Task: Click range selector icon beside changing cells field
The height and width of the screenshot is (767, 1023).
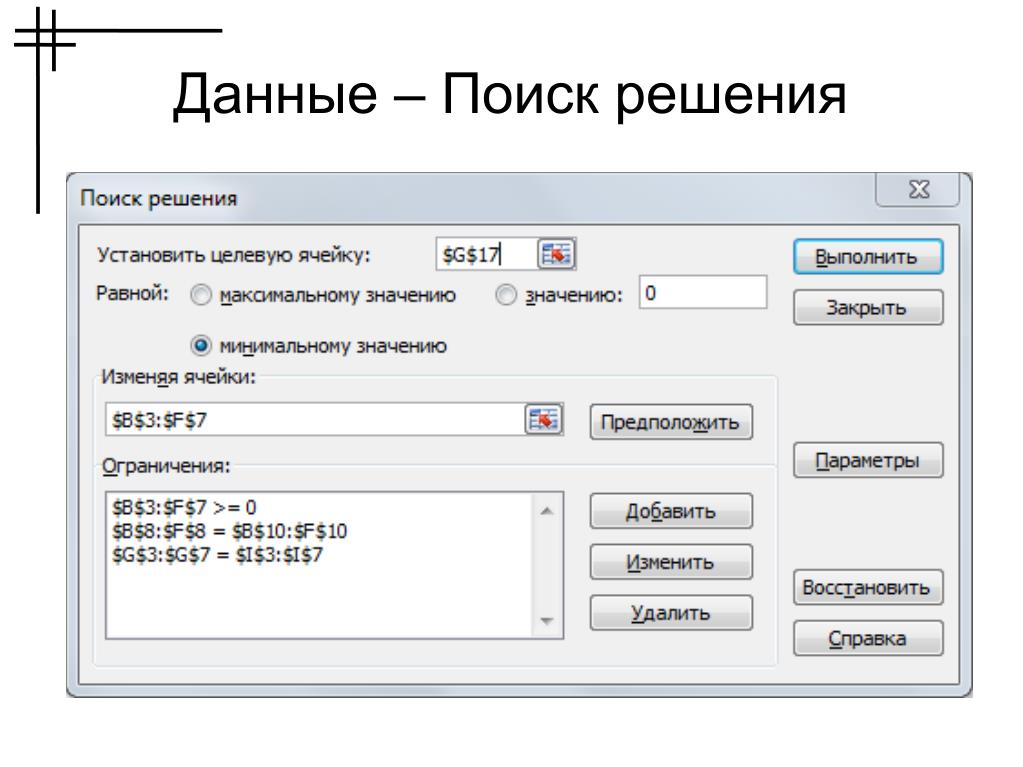Action: tap(543, 420)
